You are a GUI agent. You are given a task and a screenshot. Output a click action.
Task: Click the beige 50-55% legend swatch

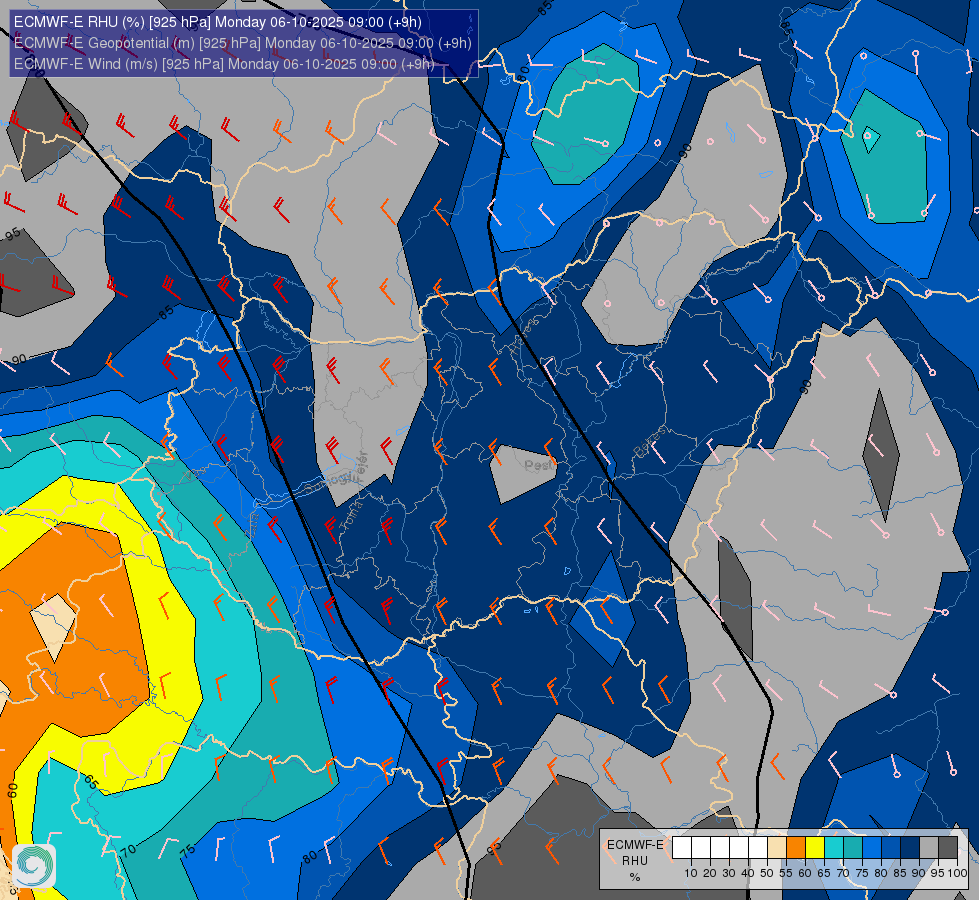(777, 848)
